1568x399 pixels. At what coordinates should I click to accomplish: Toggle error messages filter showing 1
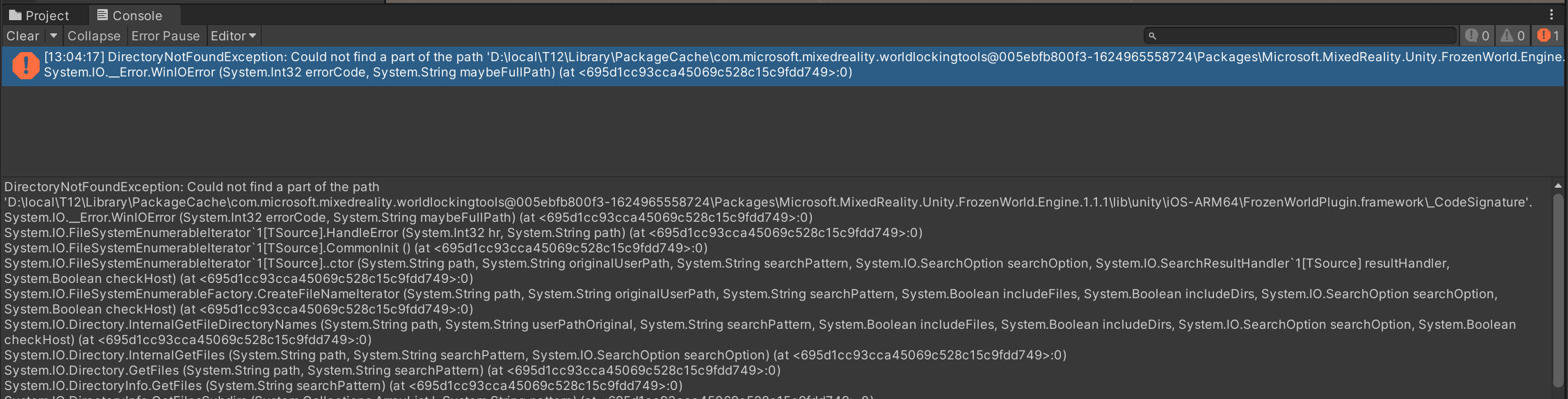[1549, 36]
